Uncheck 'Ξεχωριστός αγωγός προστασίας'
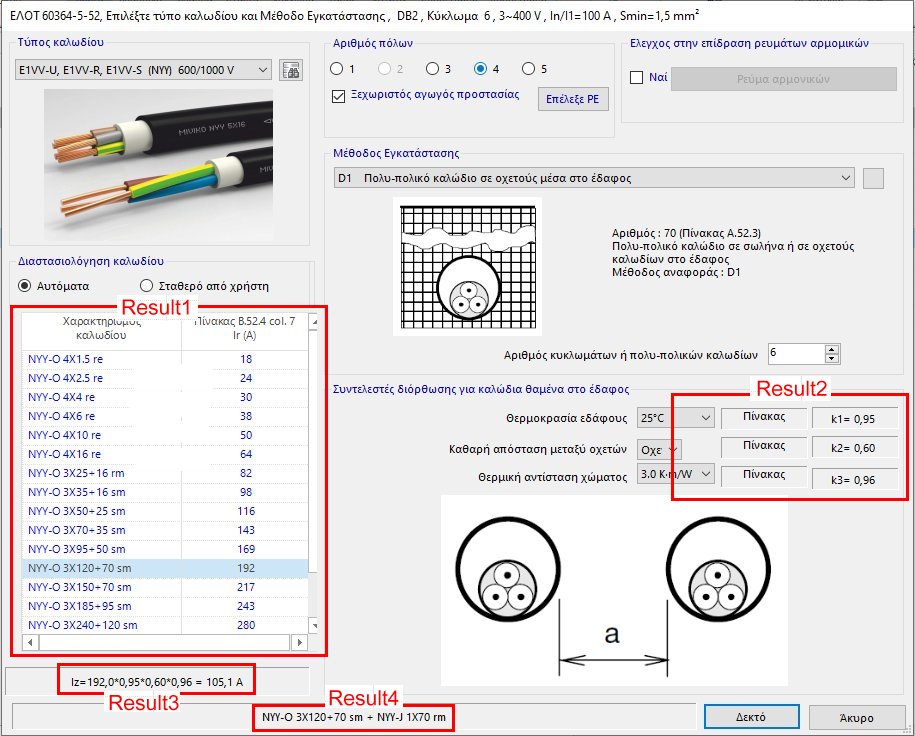The height and width of the screenshot is (736, 915). point(338,97)
